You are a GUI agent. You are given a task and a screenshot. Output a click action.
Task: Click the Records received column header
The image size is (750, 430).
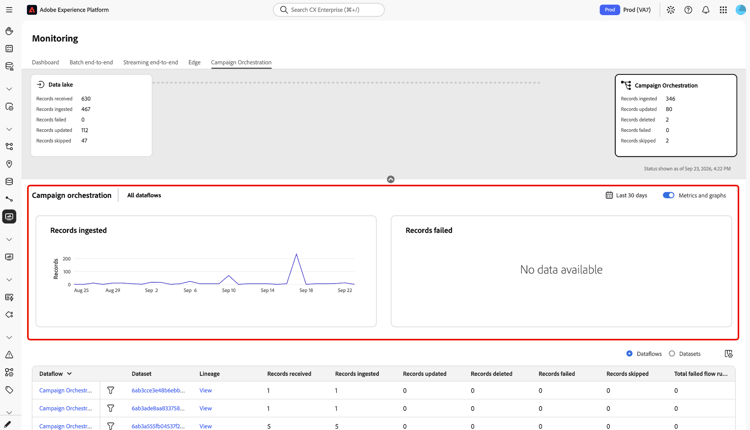[x=289, y=374]
